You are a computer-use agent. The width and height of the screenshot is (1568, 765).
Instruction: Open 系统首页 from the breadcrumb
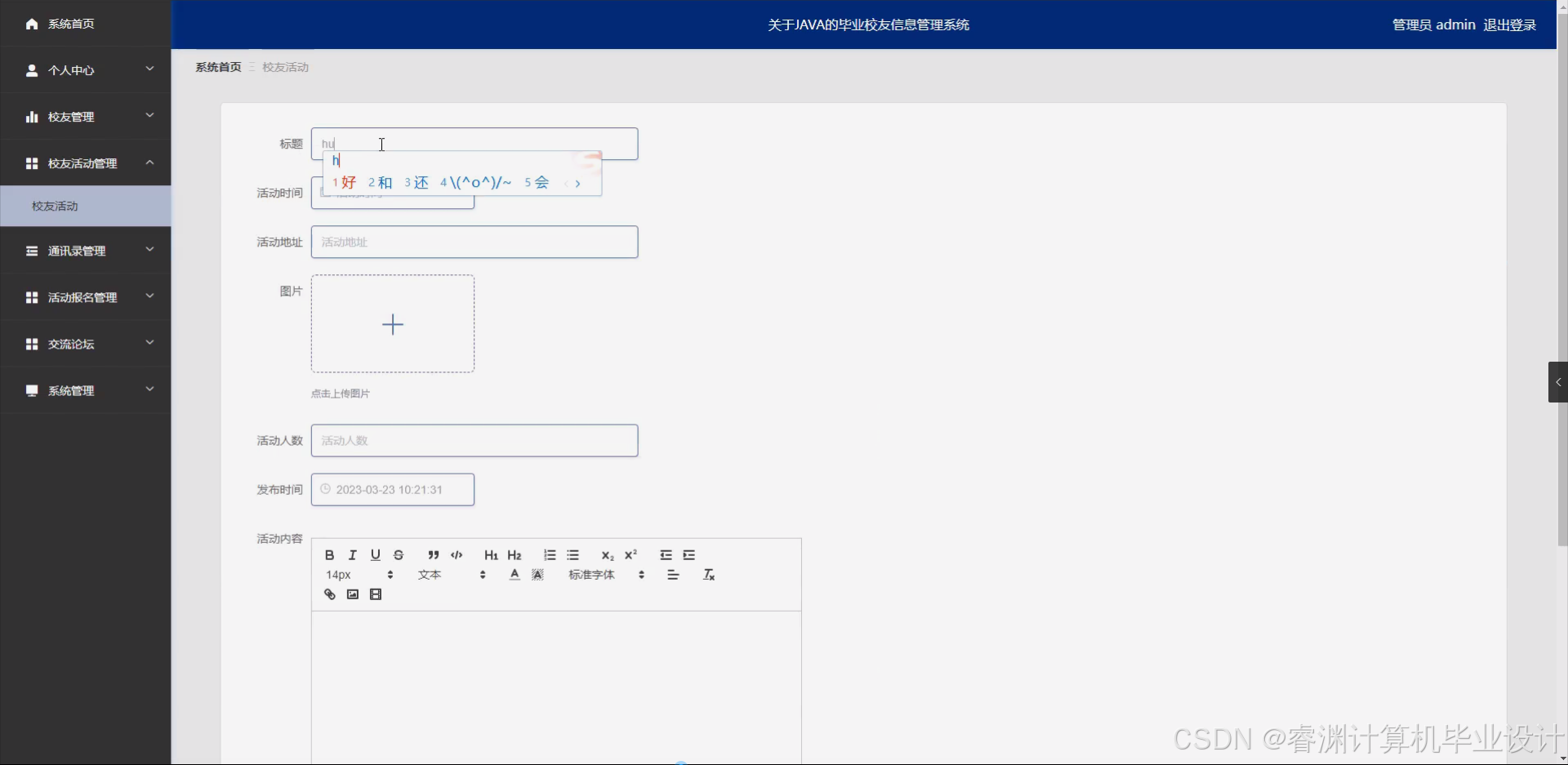point(217,67)
